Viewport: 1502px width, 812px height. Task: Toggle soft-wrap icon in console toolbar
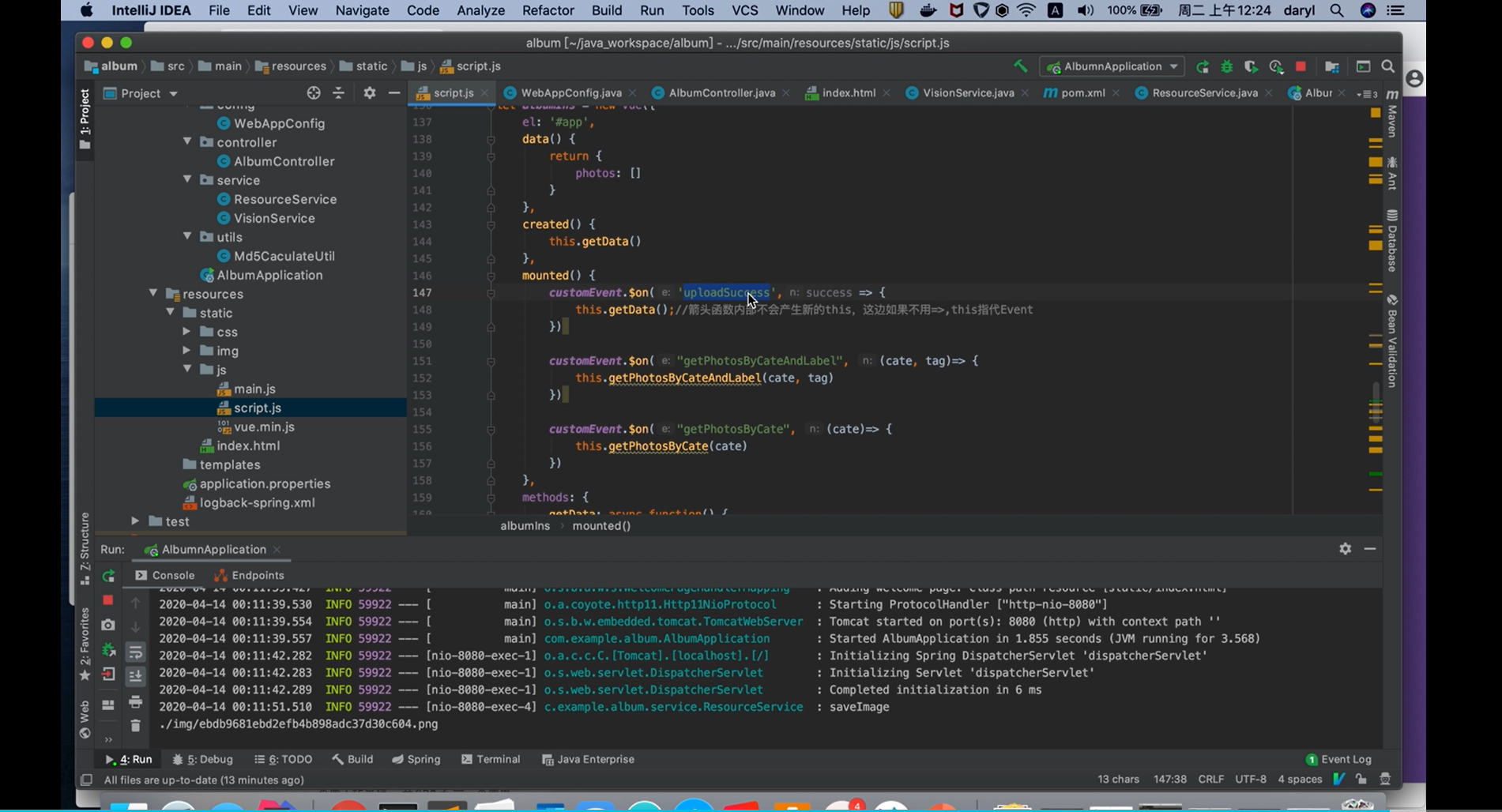(135, 652)
